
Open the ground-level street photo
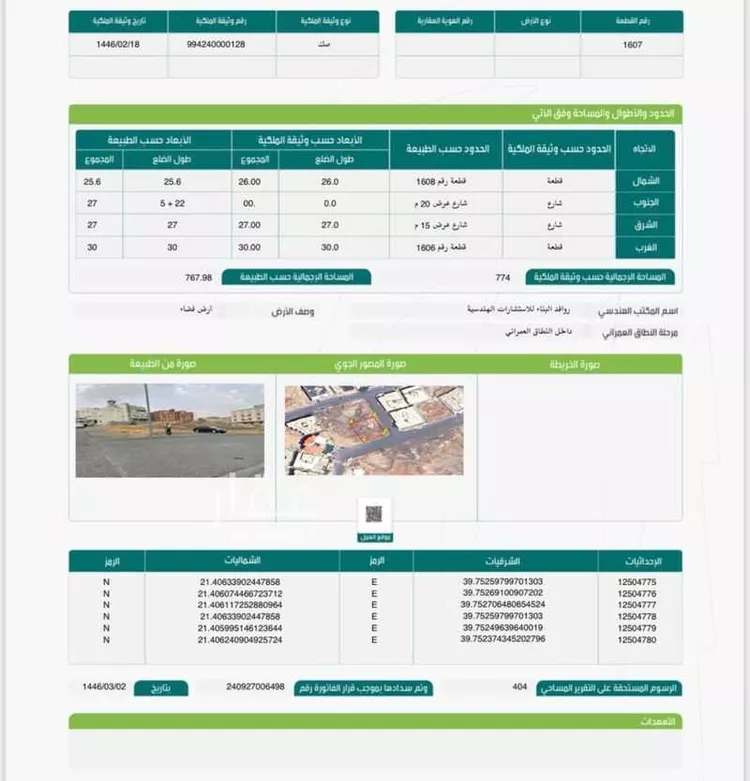(170, 430)
